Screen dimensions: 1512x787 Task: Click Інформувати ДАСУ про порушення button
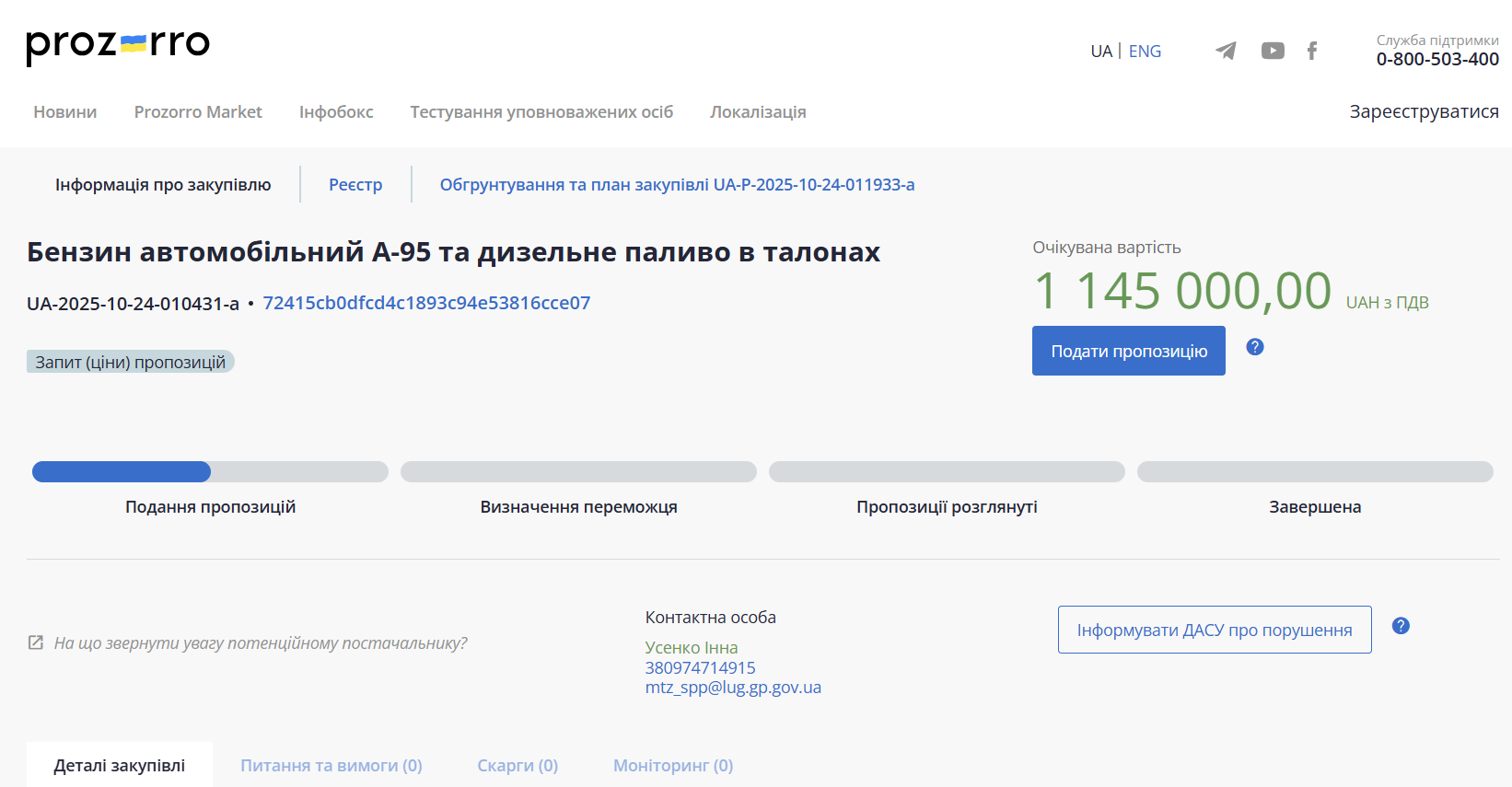click(1214, 630)
